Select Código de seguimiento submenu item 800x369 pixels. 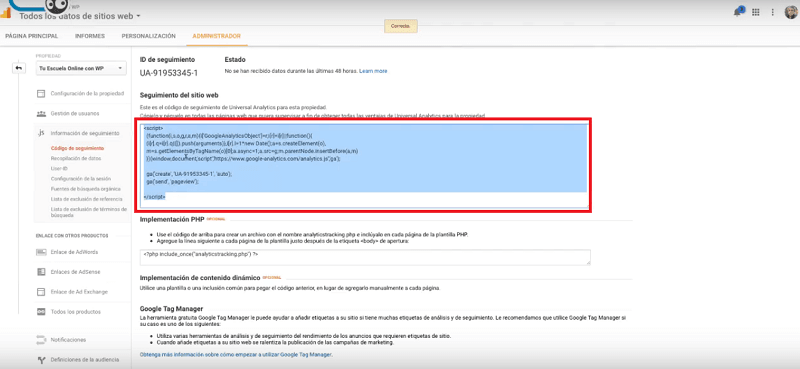[77, 148]
